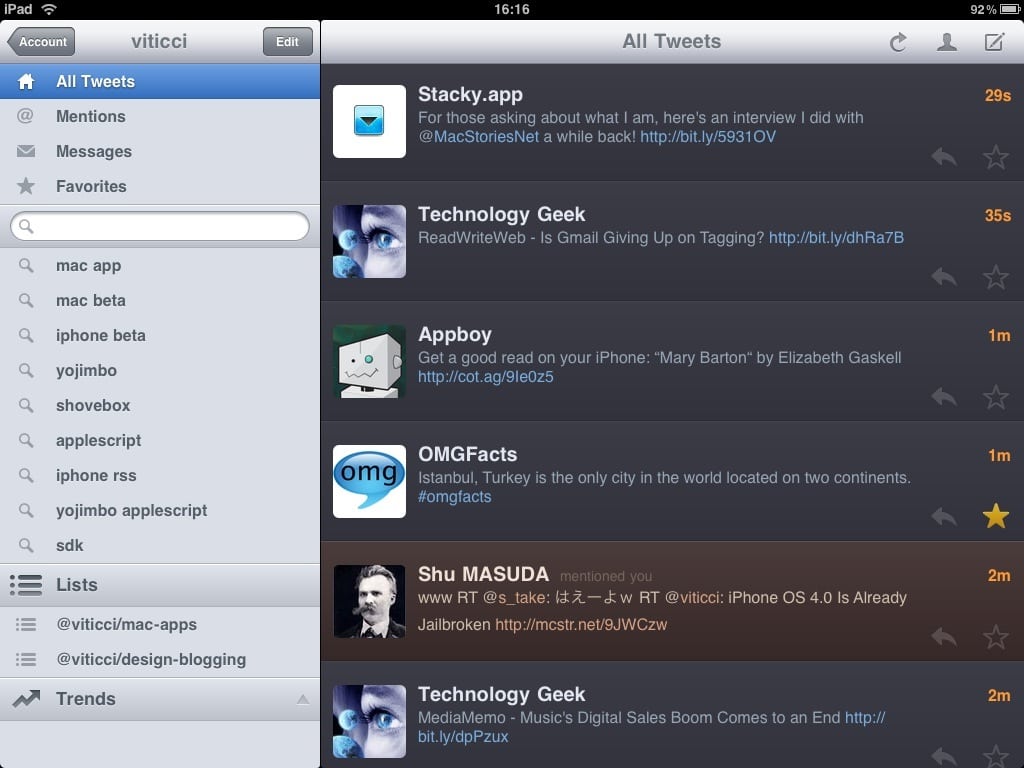Reply to Shu MASUDA's mention
Image resolution: width=1024 pixels, height=768 pixels.
pyautogui.click(x=944, y=637)
